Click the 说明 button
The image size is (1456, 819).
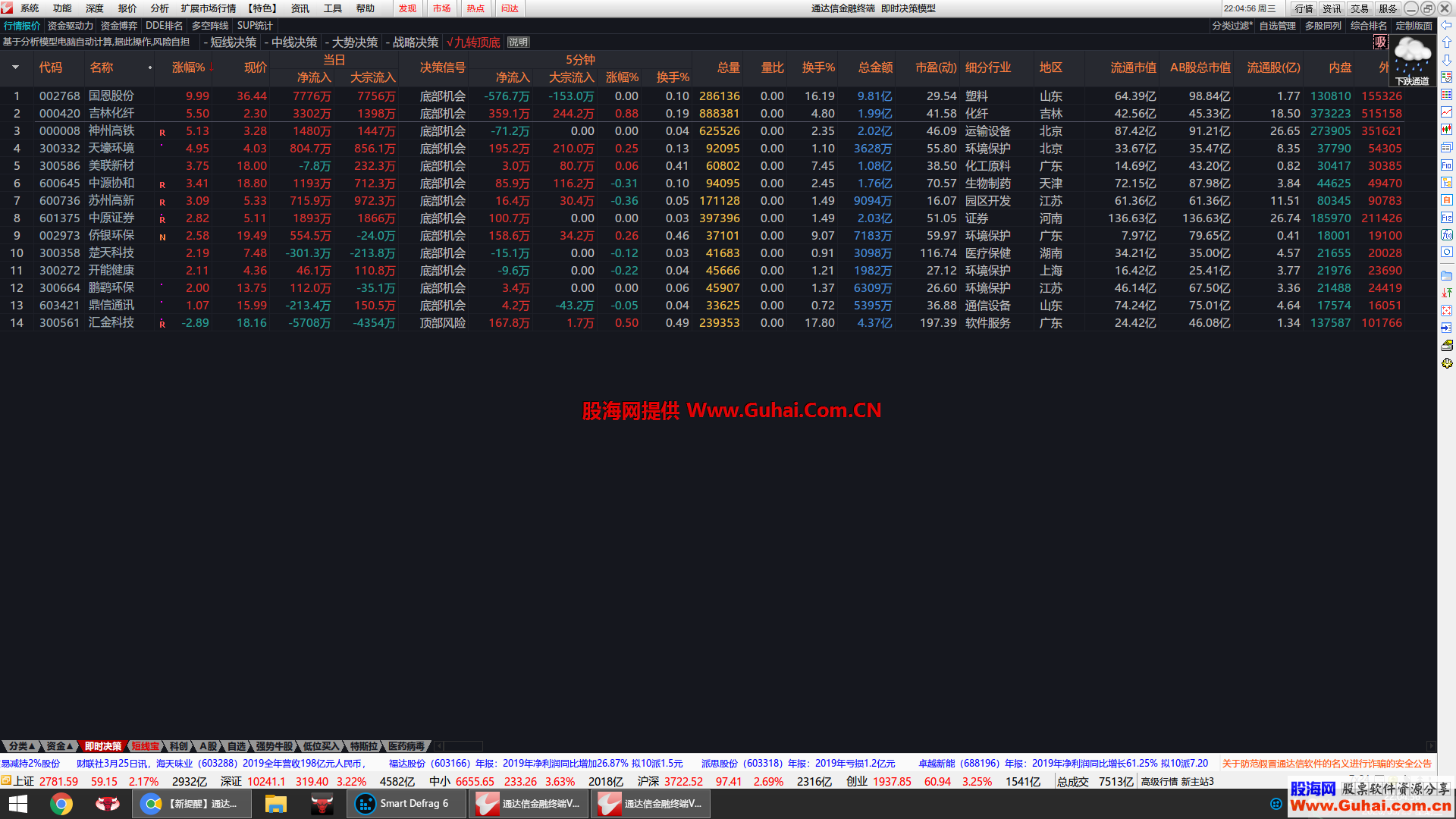pos(519,42)
